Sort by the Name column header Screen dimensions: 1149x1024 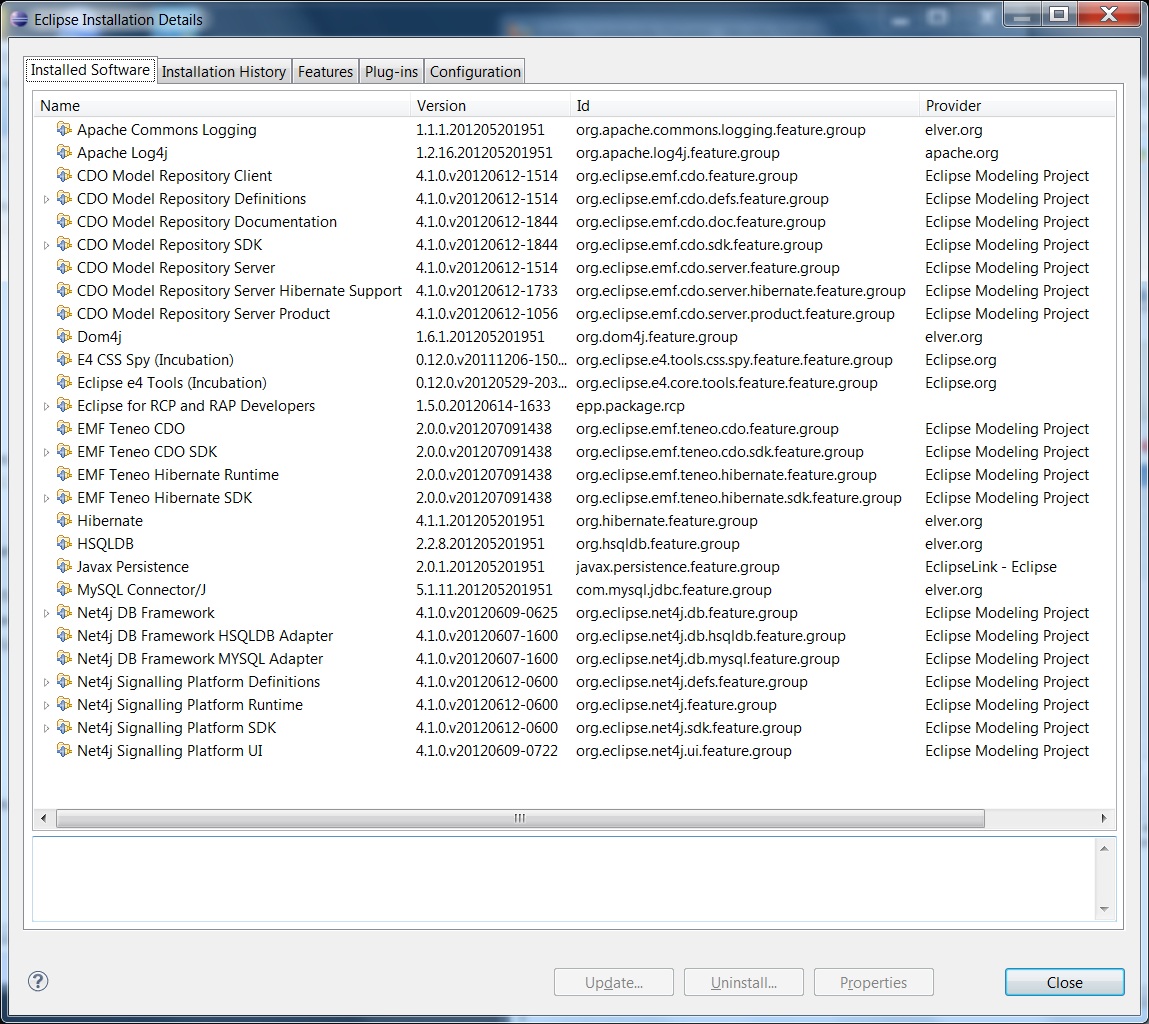222,106
